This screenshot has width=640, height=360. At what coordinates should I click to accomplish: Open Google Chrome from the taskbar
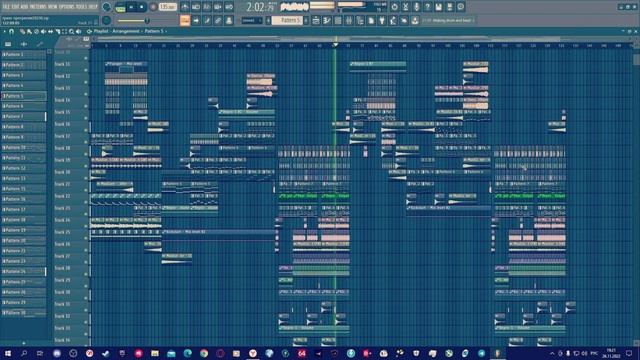pos(204,353)
